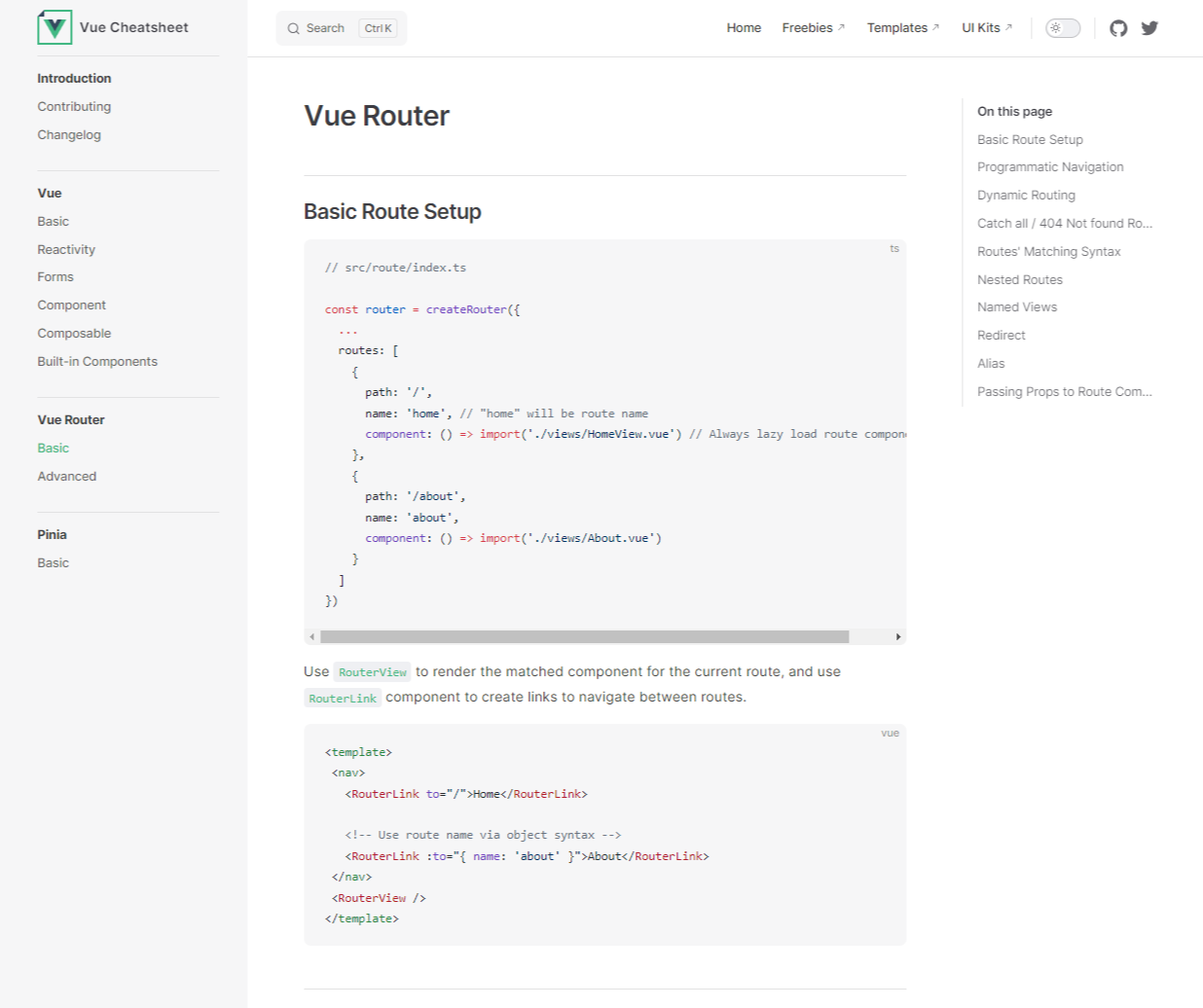Open Freebies external link
Viewport: 1203px width, 1008px height.
[814, 28]
